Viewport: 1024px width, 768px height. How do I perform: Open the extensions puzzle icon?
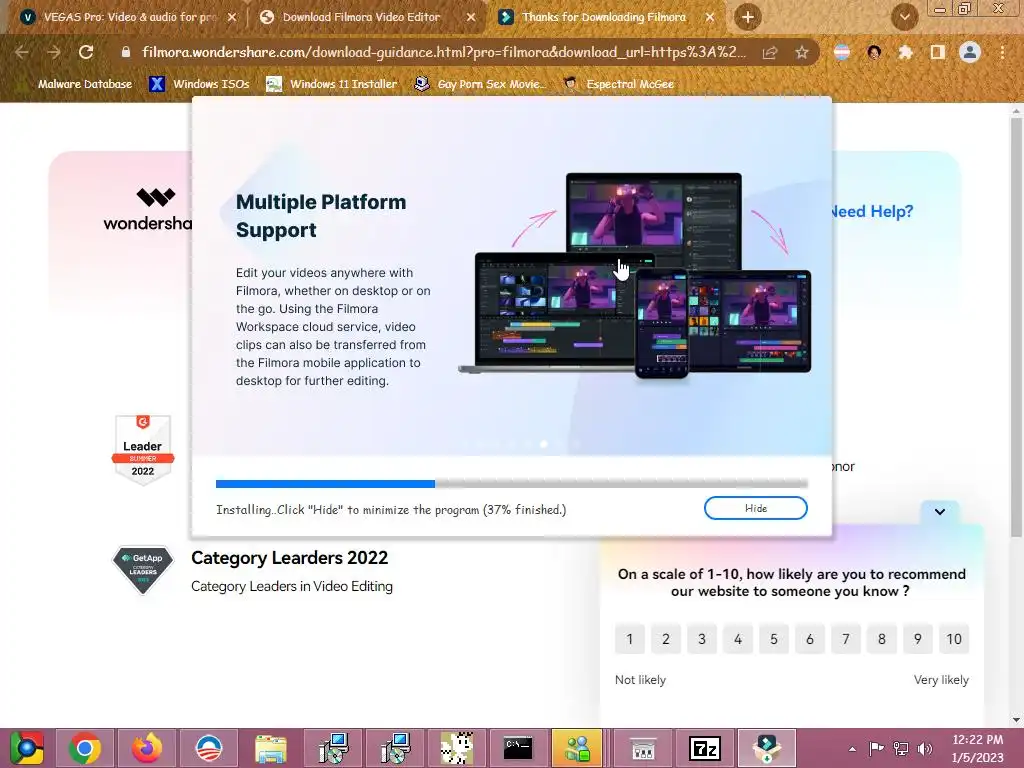pos(905,52)
